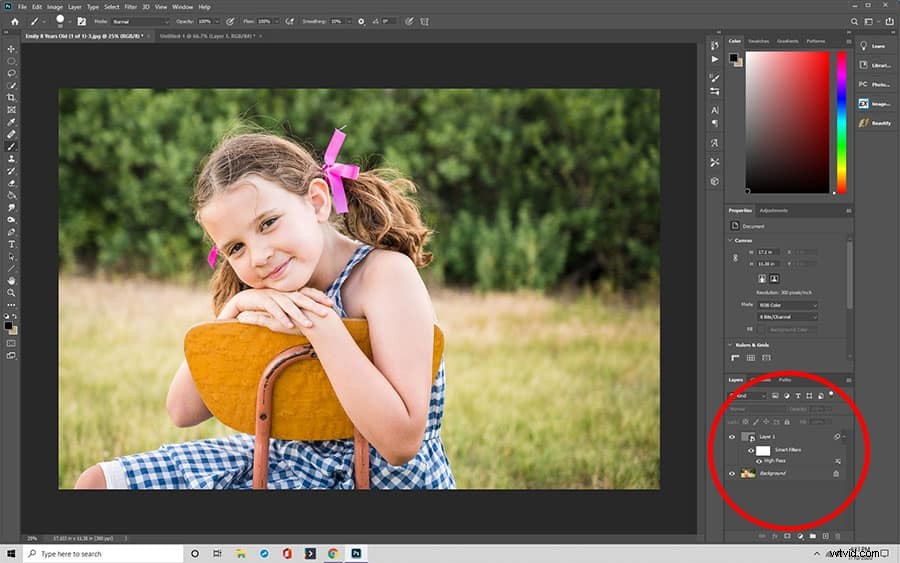Open the 8 Bits/Channel dropdown
Image resolution: width=900 pixels, height=563 pixels.
[x=787, y=317]
